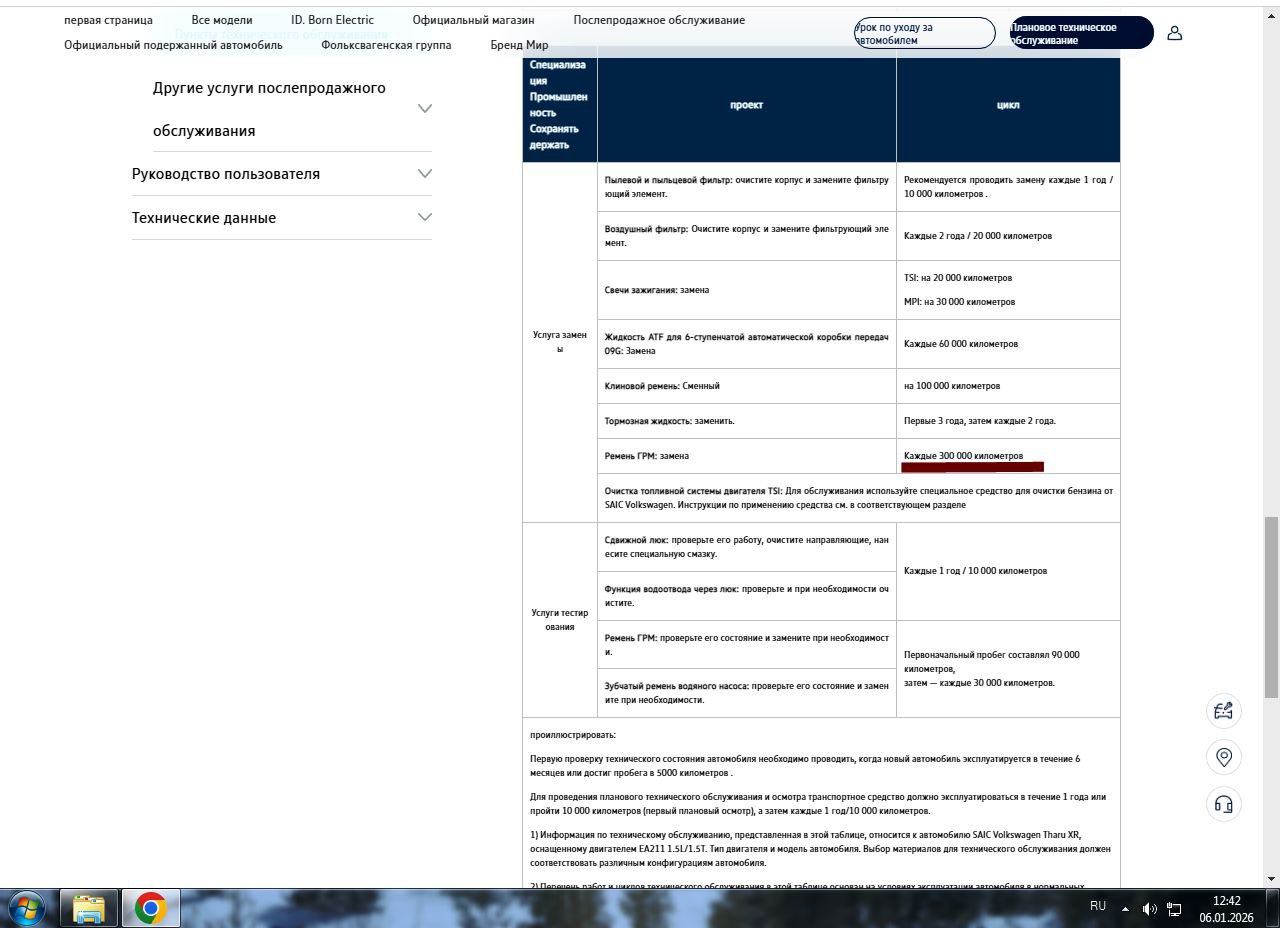Image resolution: width=1280 pixels, height=928 pixels.
Task: Click the volume speaker tray icon
Action: tap(1149, 909)
